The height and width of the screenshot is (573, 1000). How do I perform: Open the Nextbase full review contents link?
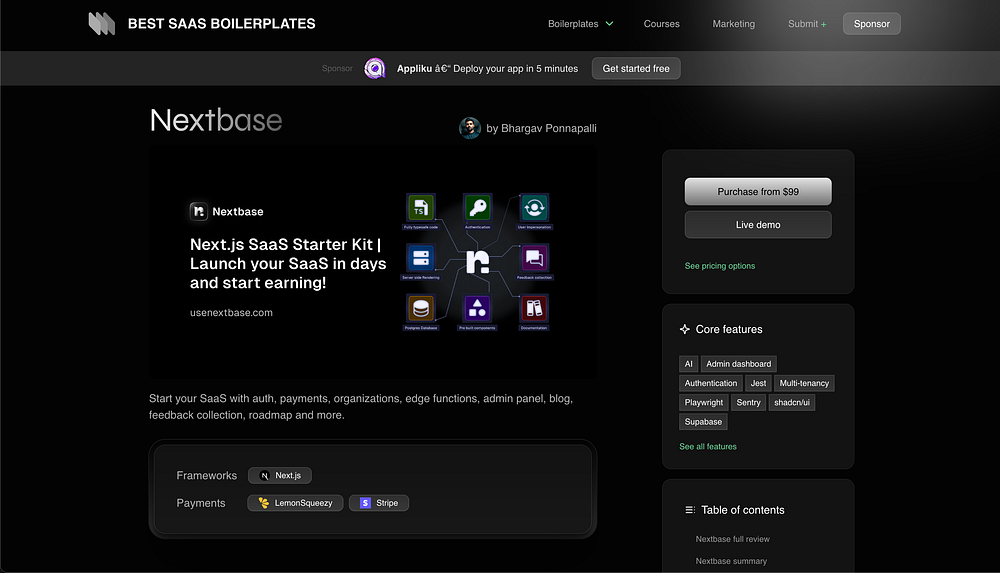(732, 539)
